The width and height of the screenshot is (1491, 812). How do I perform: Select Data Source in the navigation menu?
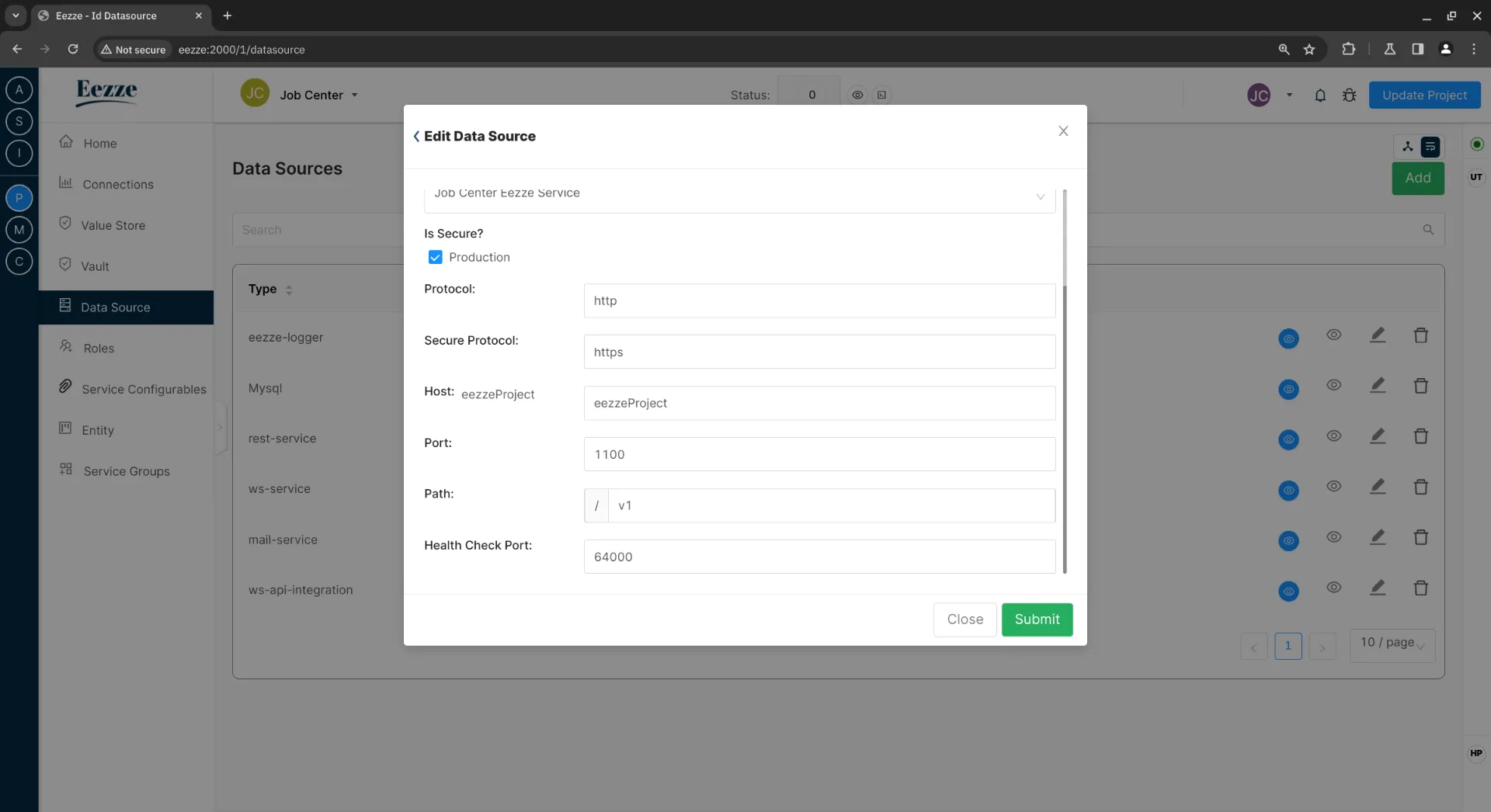115,307
